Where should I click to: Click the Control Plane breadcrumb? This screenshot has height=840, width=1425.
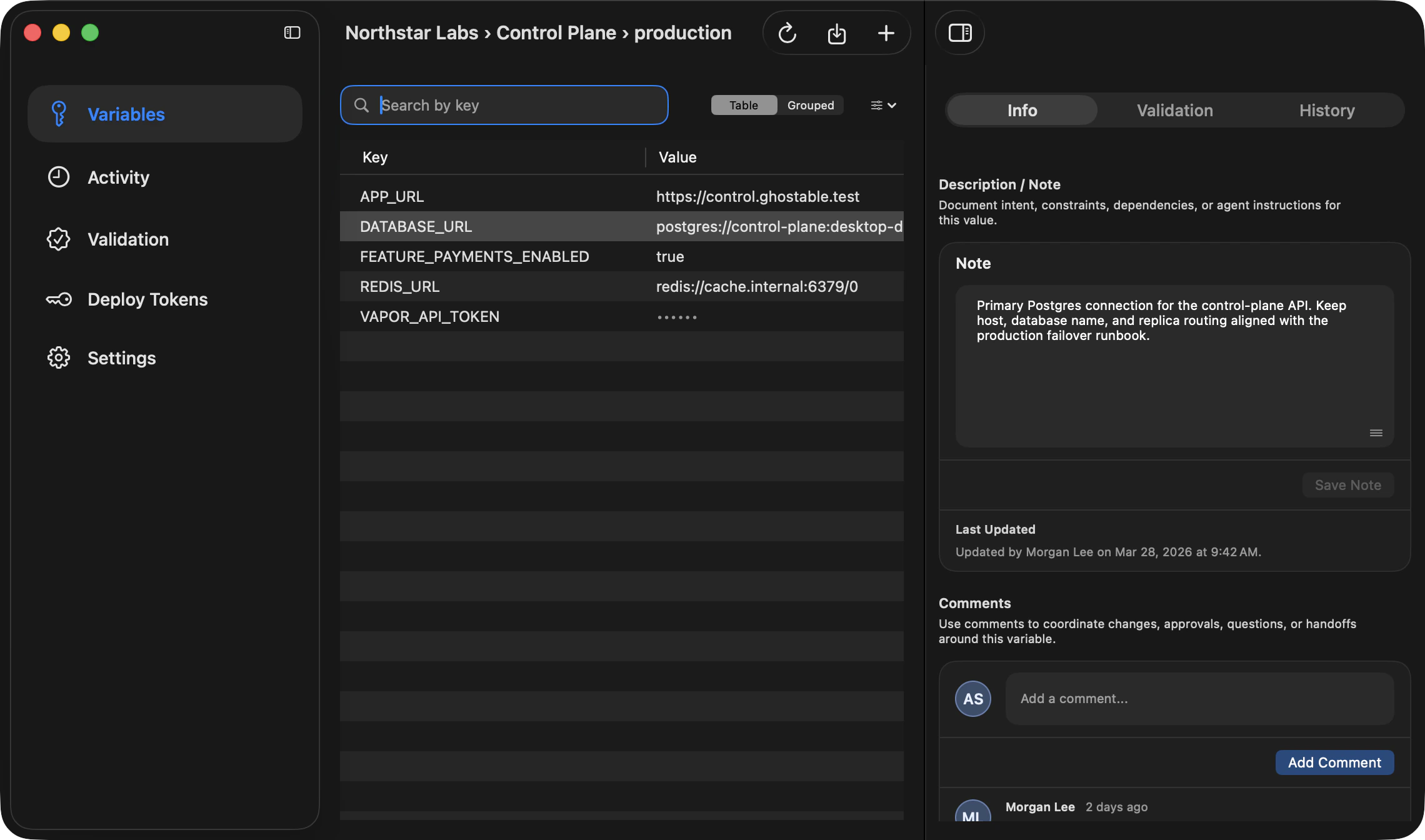click(556, 32)
